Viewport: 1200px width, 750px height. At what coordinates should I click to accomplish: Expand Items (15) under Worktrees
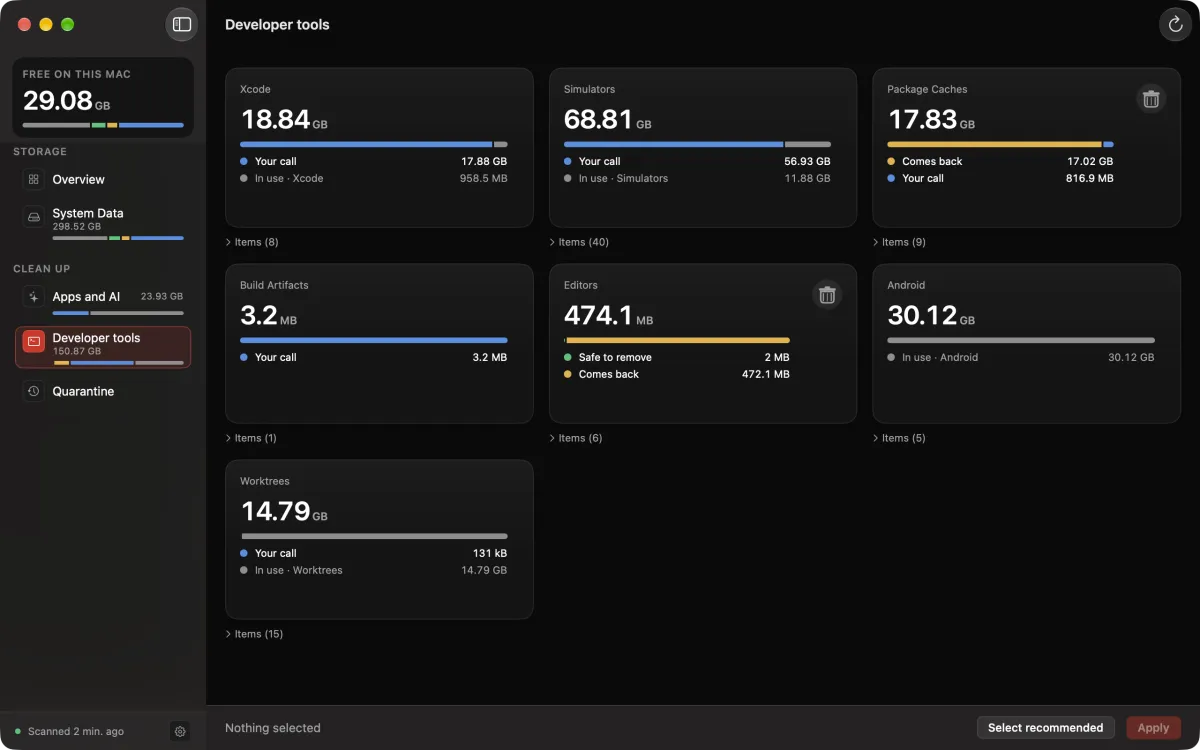(255, 634)
